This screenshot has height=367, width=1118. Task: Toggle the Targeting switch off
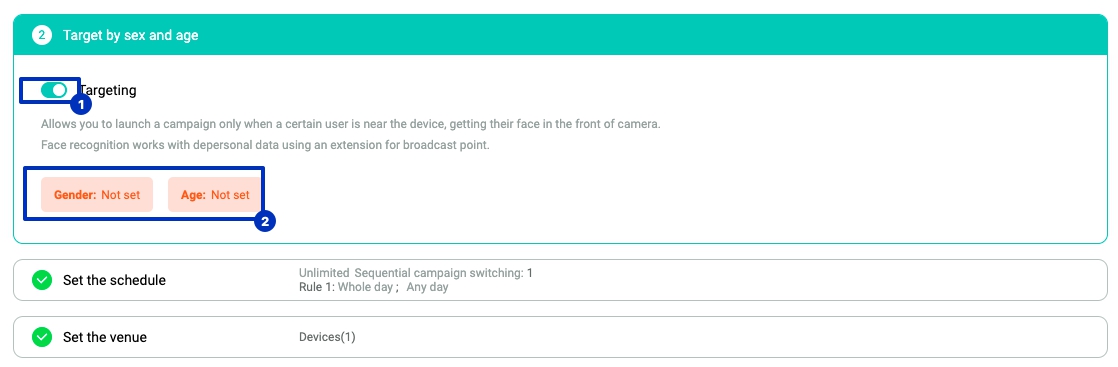[x=53, y=90]
